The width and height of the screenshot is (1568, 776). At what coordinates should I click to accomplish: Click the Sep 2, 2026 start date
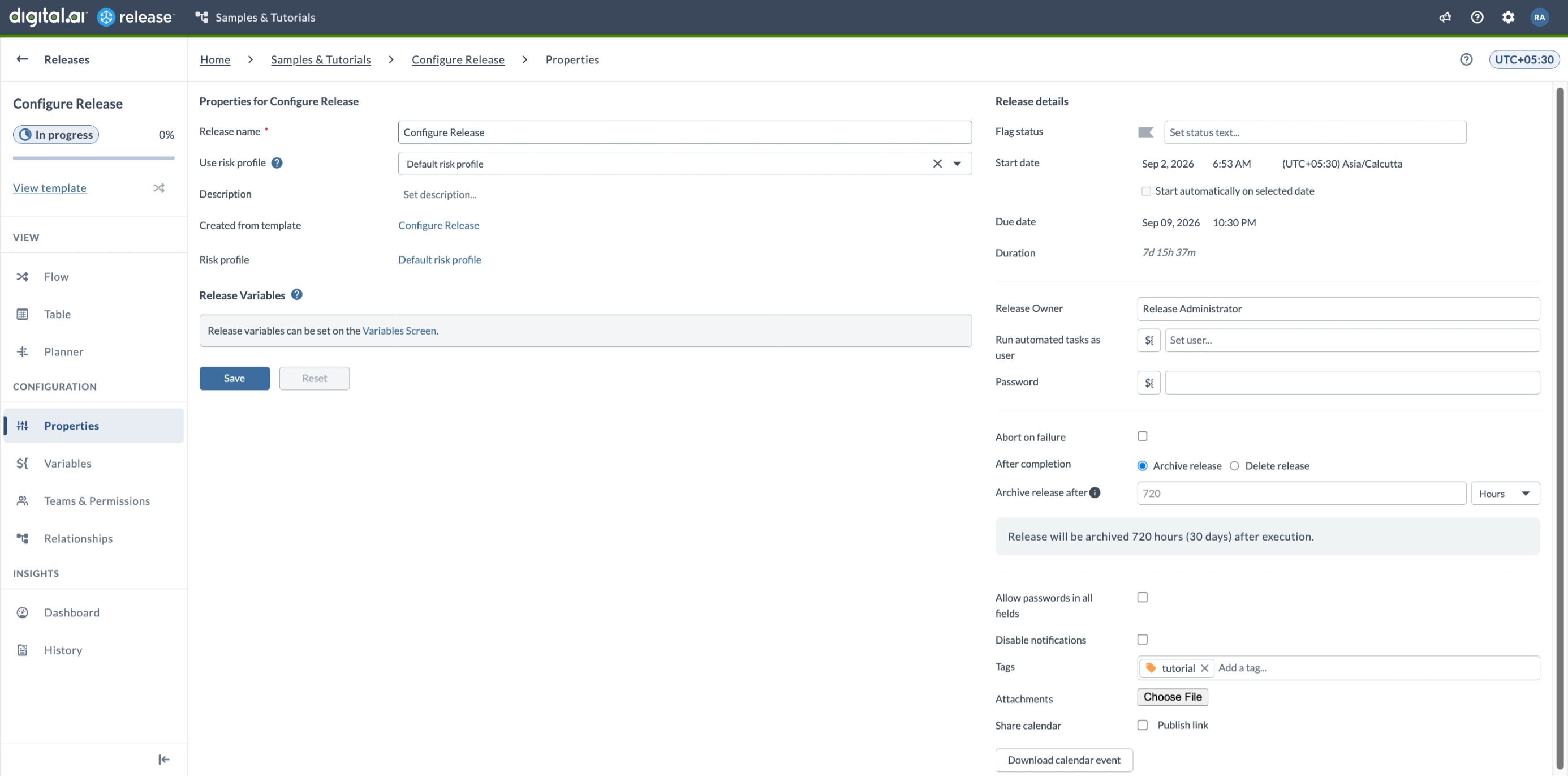click(x=1168, y=163)
